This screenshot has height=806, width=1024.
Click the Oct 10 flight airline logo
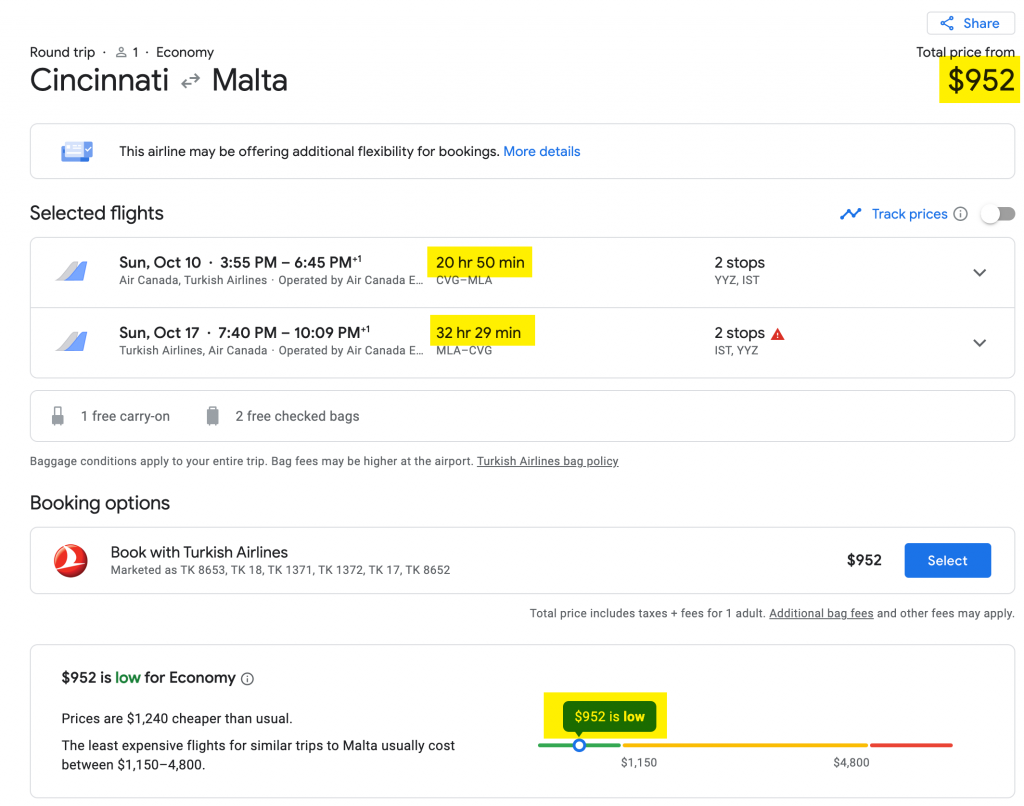[71, 272]
